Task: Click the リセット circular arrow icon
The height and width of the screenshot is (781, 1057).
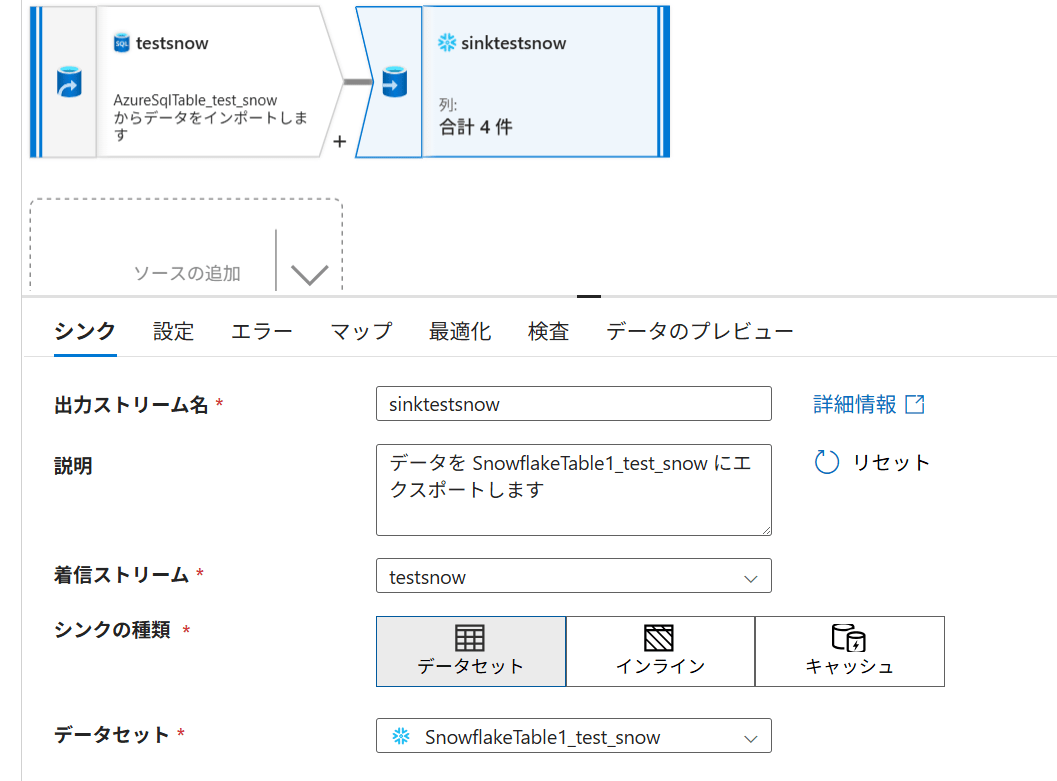Action: click(x=826, y=462)
